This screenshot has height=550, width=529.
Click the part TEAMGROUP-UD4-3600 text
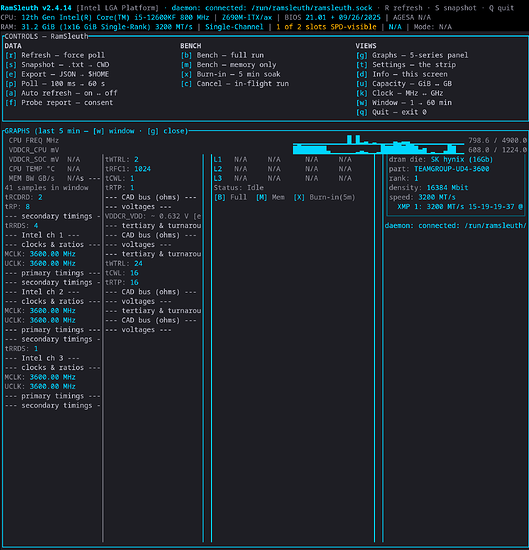pos(439,169)
